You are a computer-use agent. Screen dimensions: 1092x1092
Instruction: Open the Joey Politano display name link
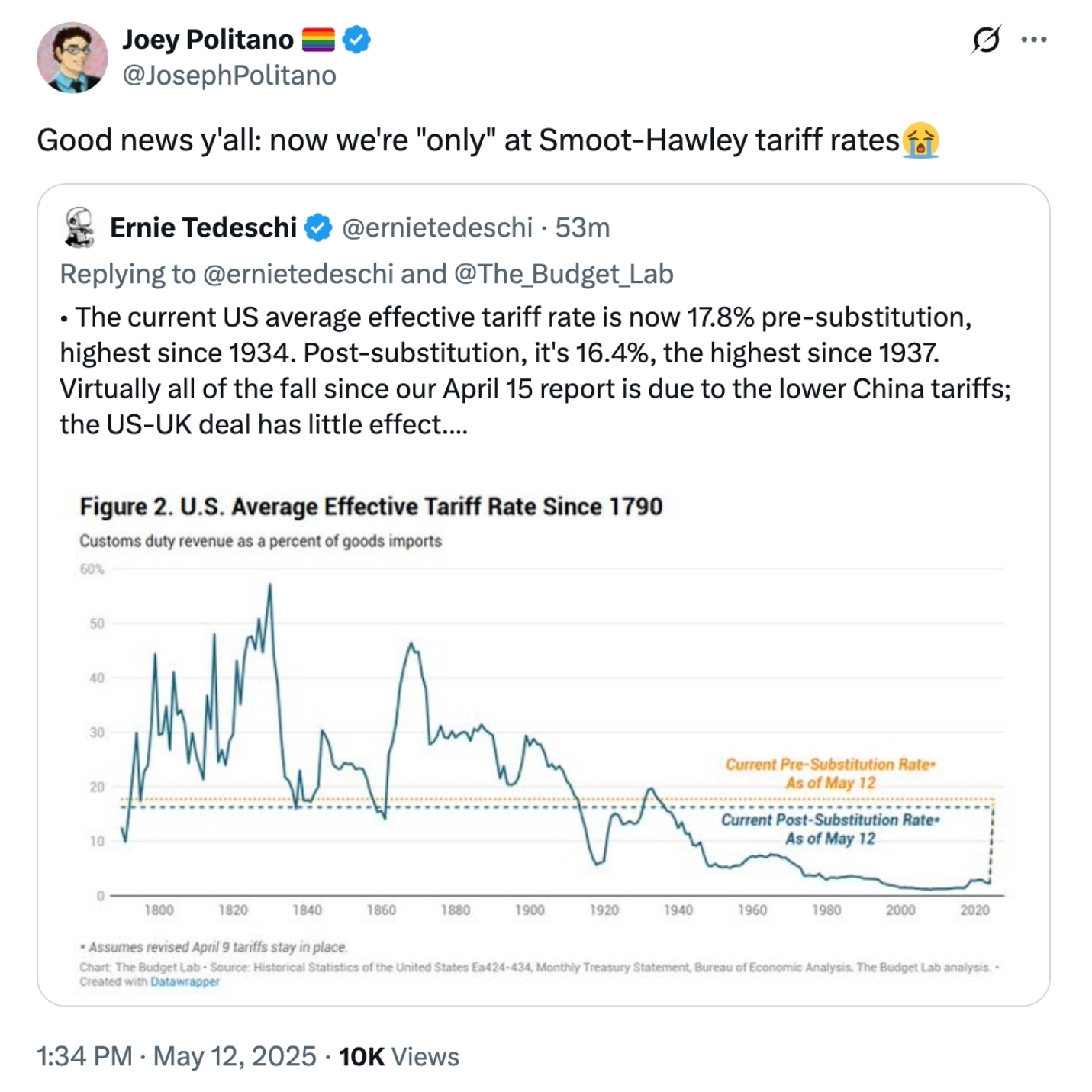(x=208, y=39)
